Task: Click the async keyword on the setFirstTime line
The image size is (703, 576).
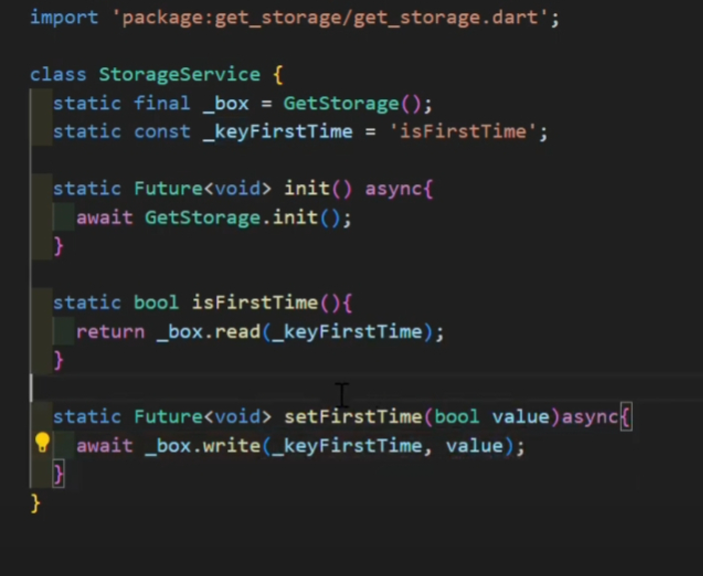Action: coord(590,418)
